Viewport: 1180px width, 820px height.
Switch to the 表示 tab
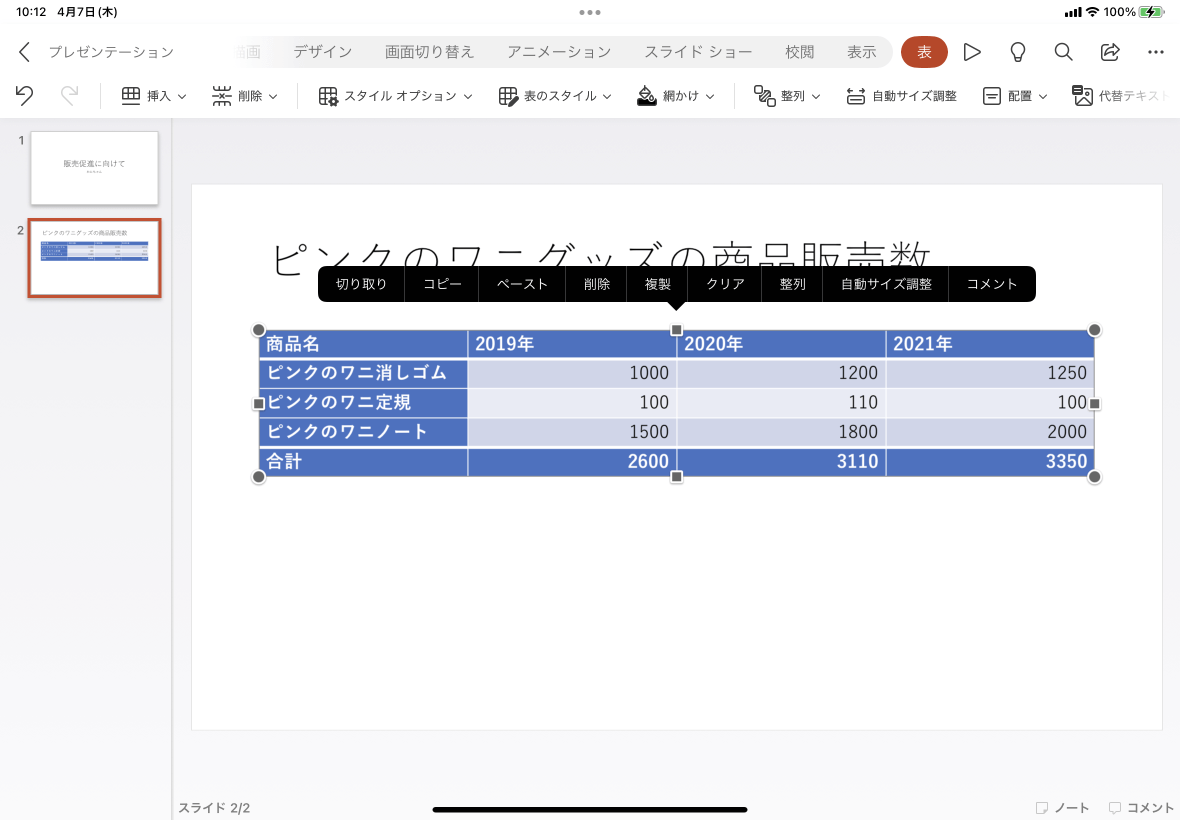[x=862, y=52]
